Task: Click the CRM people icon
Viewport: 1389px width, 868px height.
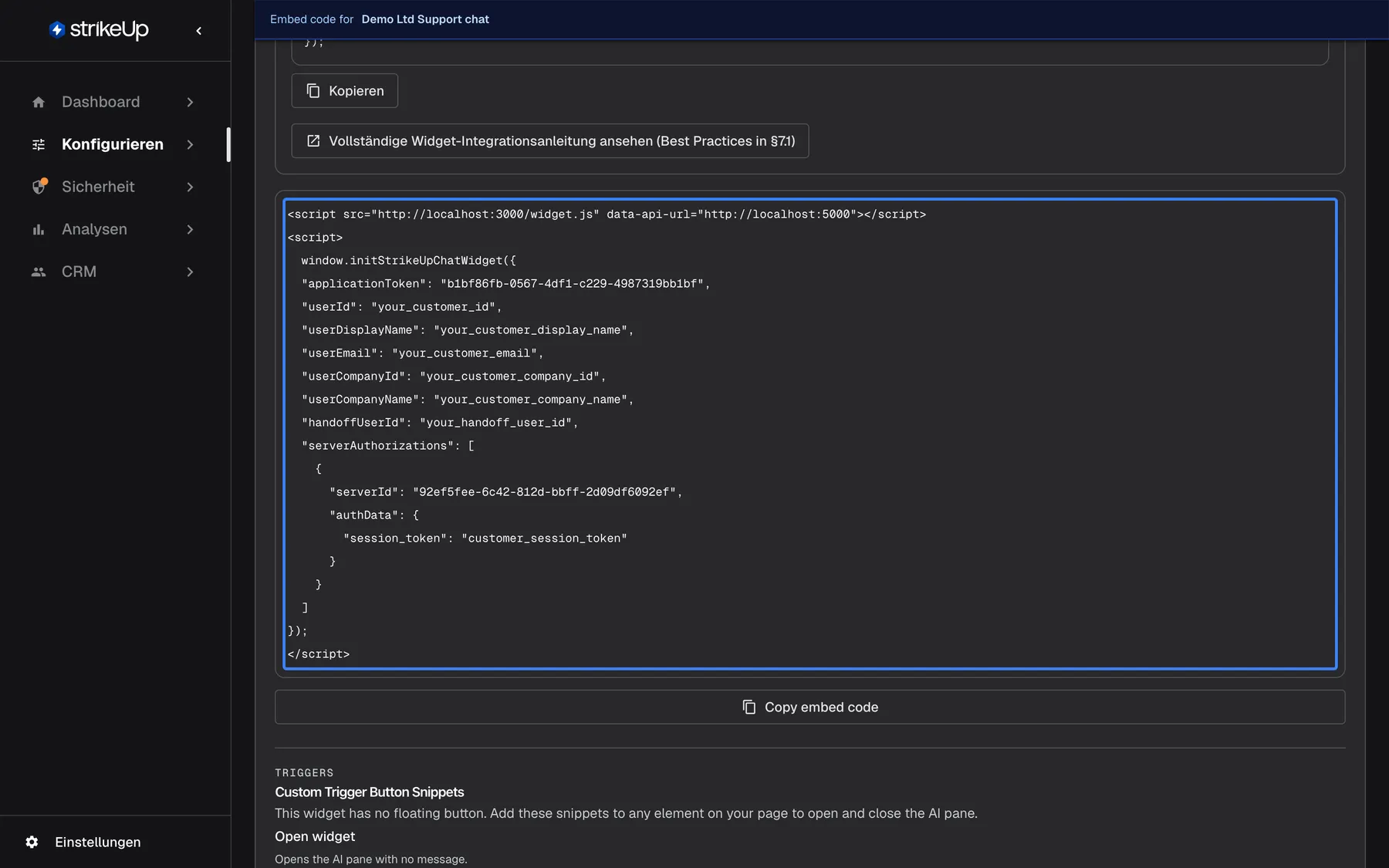Action: pos(39,272)
